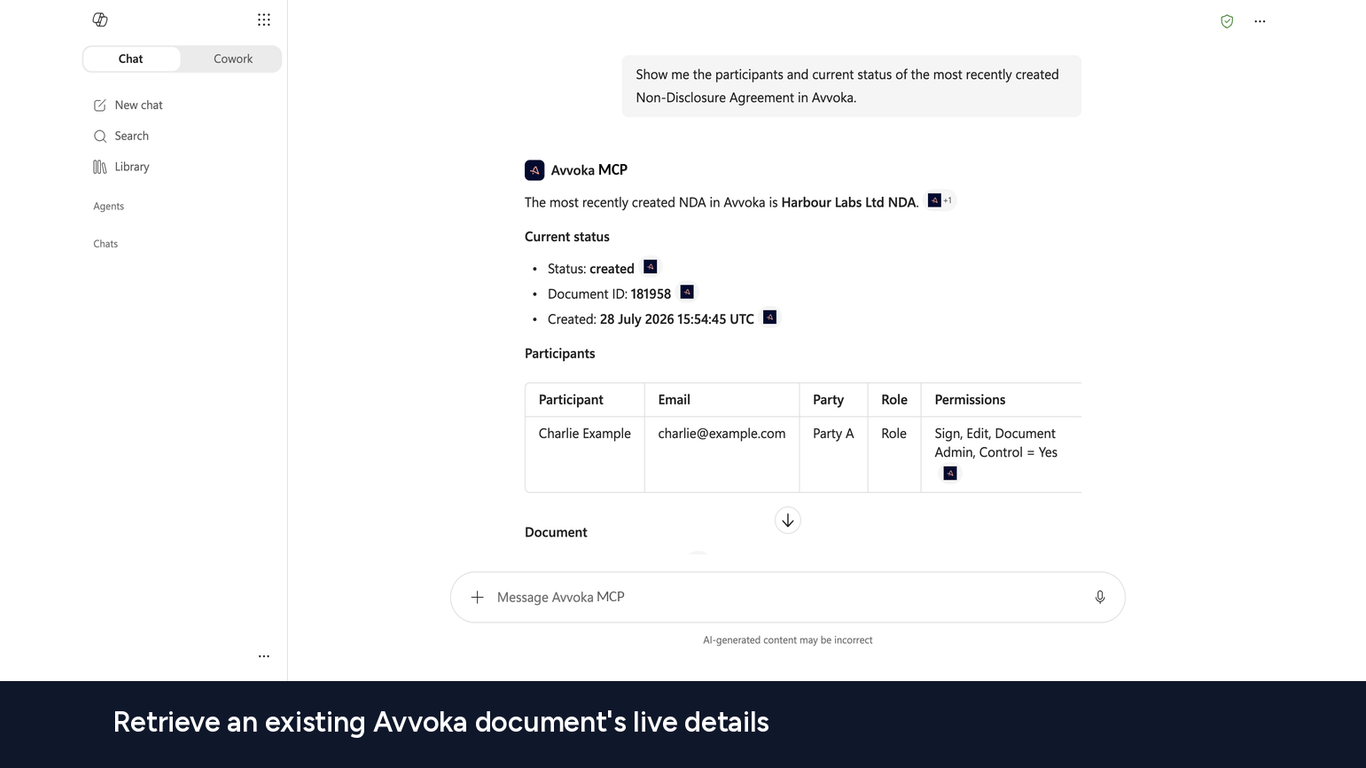Open the apps grid launcher
Image resolution: width=1366 pixels, height=768 pixels.
264,20
